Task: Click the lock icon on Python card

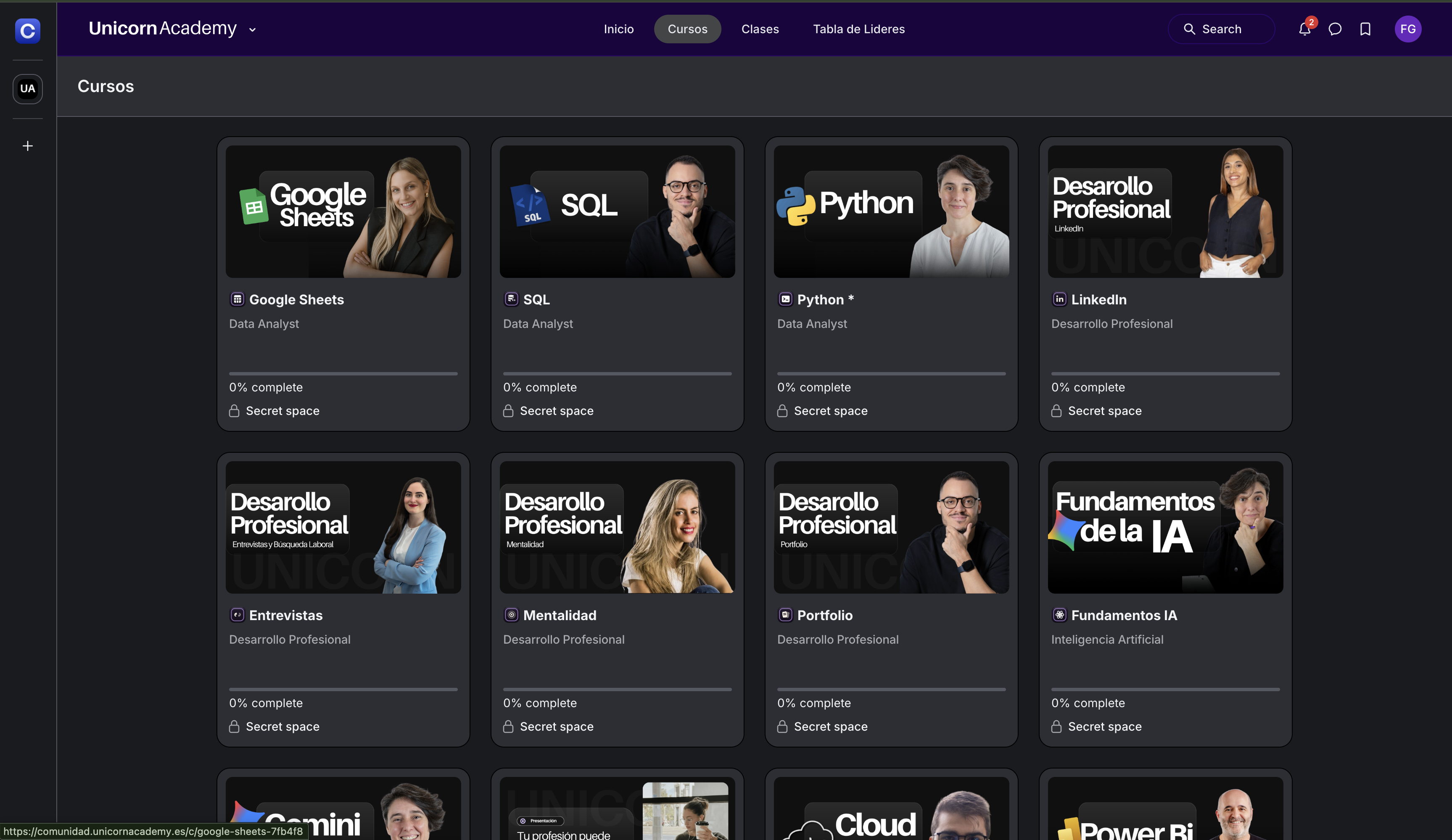Action: click(x=782, y=411)
